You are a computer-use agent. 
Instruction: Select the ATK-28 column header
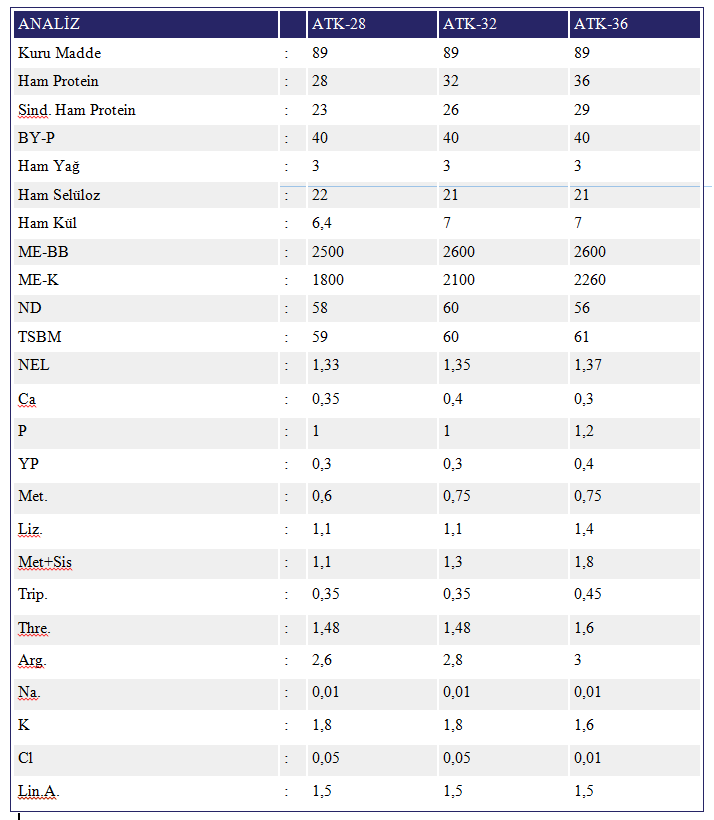coord(338,24)
